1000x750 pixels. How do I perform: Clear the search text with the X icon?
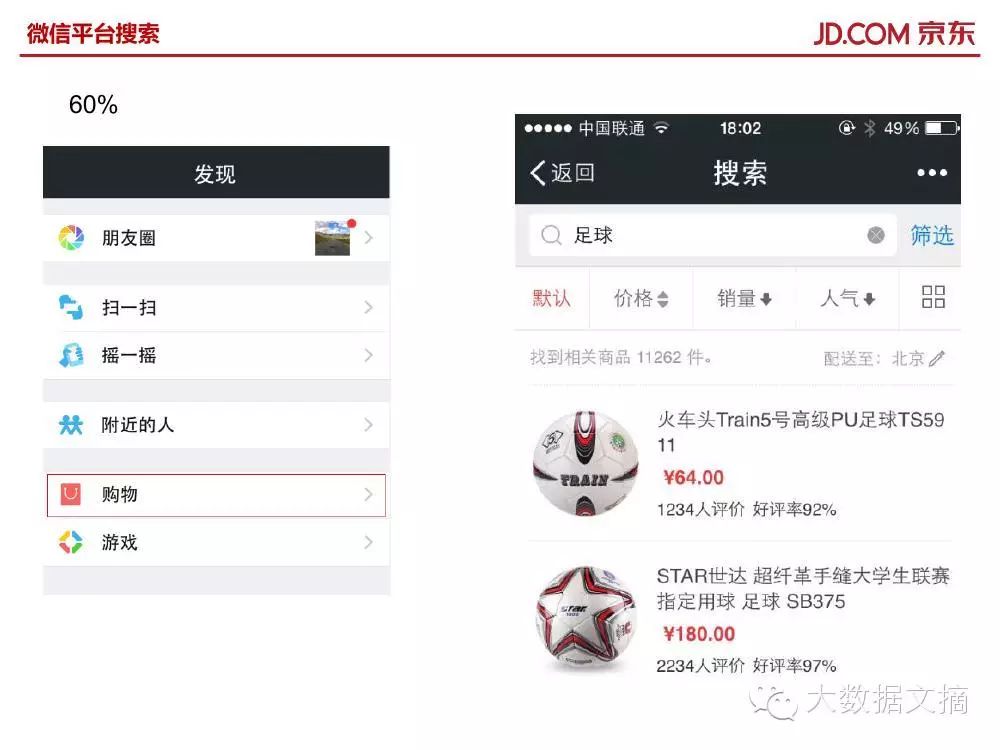pyautogui.click(x=876, y=235)
